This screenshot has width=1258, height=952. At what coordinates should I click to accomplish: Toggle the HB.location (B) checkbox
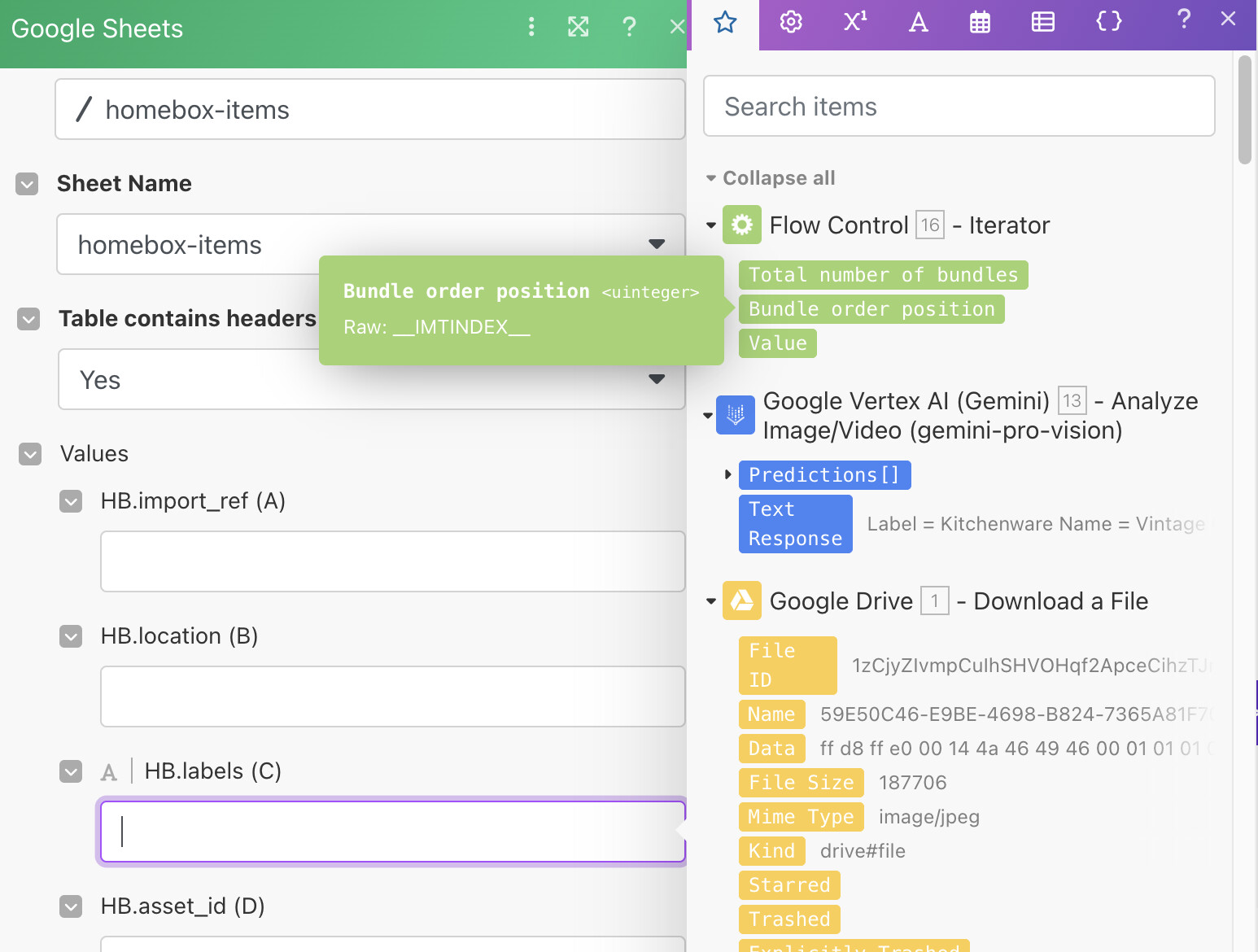tap(71, 636)
